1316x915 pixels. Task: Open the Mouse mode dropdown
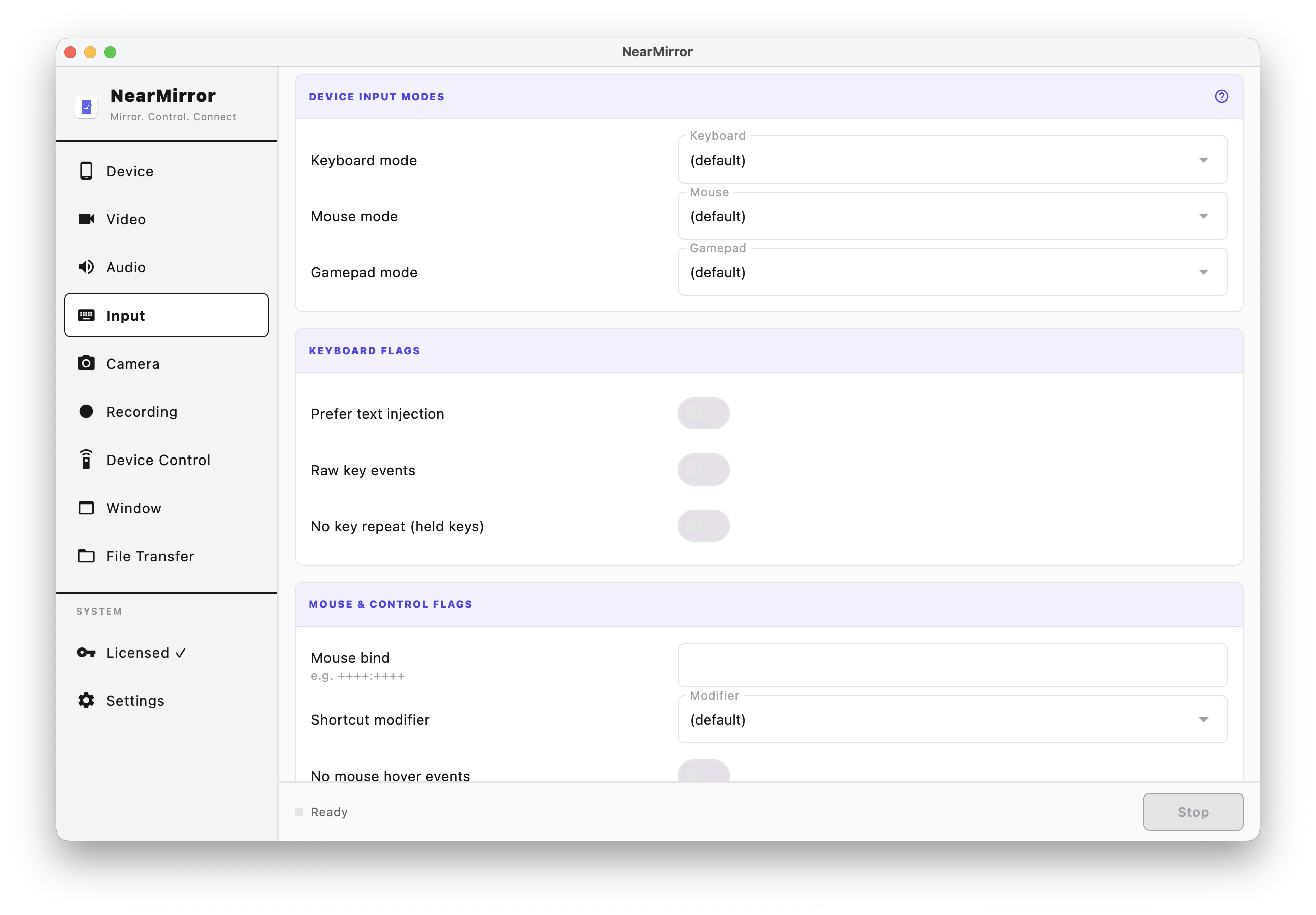(x=951, y=216)
